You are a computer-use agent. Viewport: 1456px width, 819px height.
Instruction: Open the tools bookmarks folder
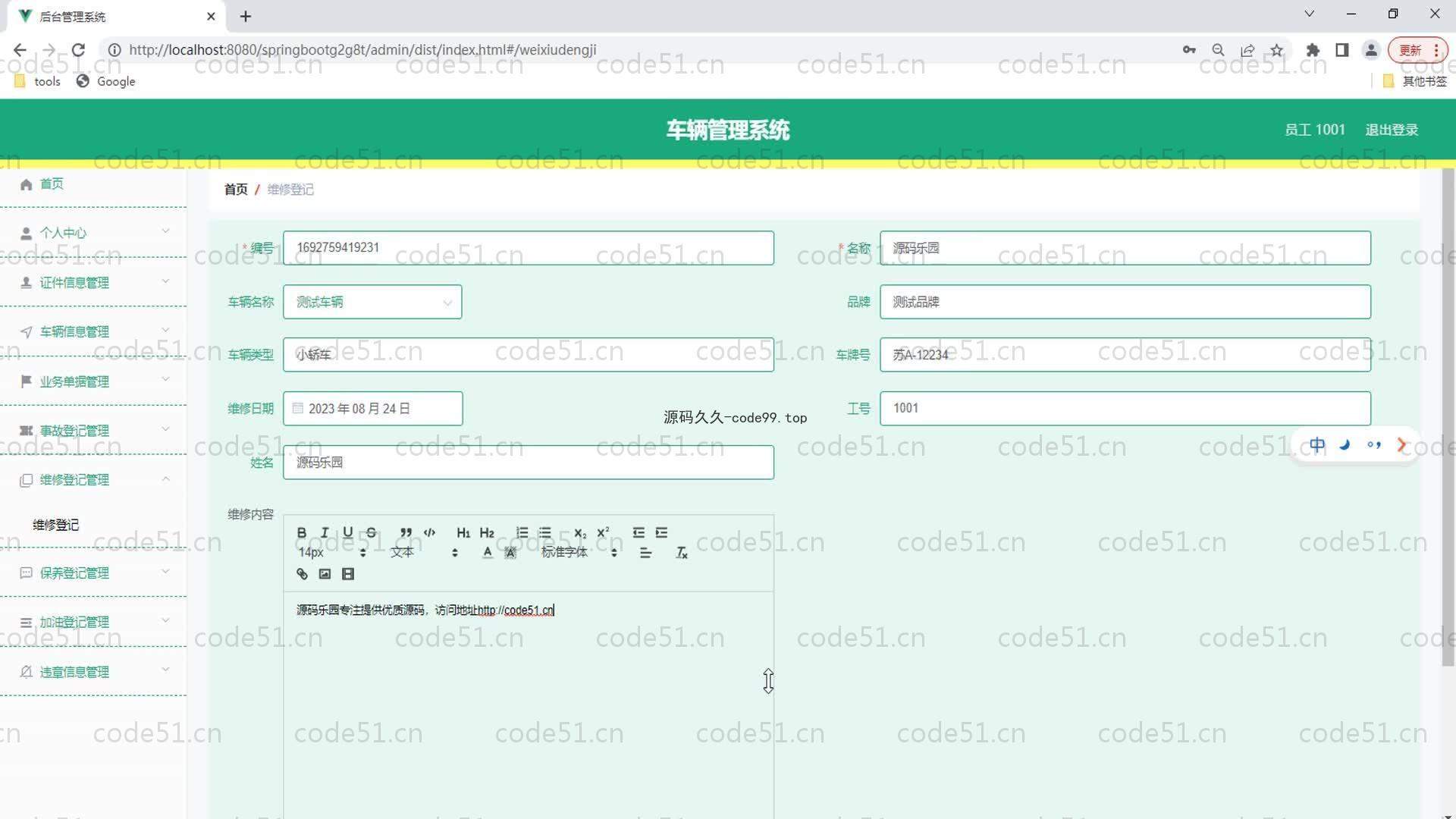click(37, 81)
